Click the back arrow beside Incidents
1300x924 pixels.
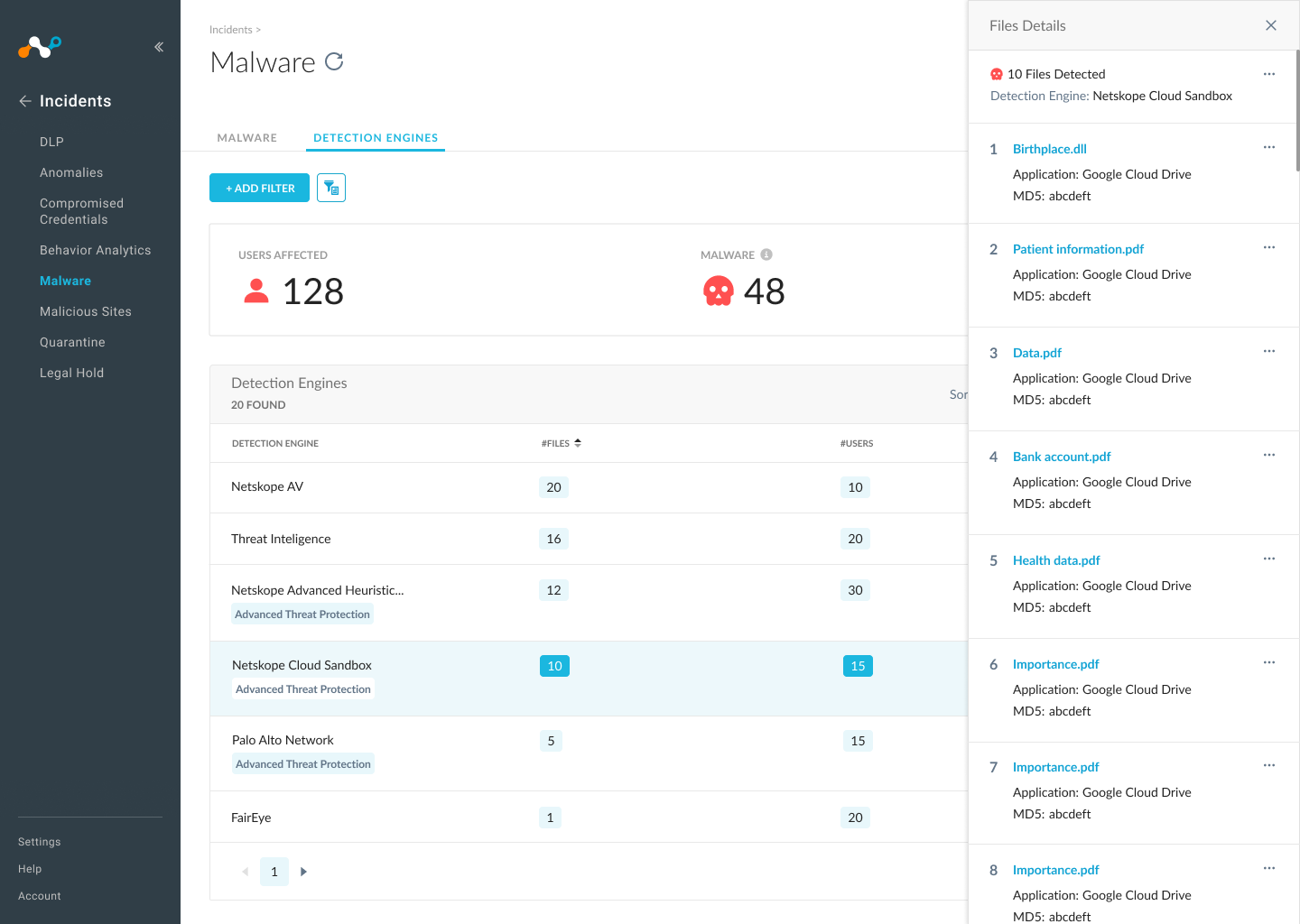tap(25, 101)
